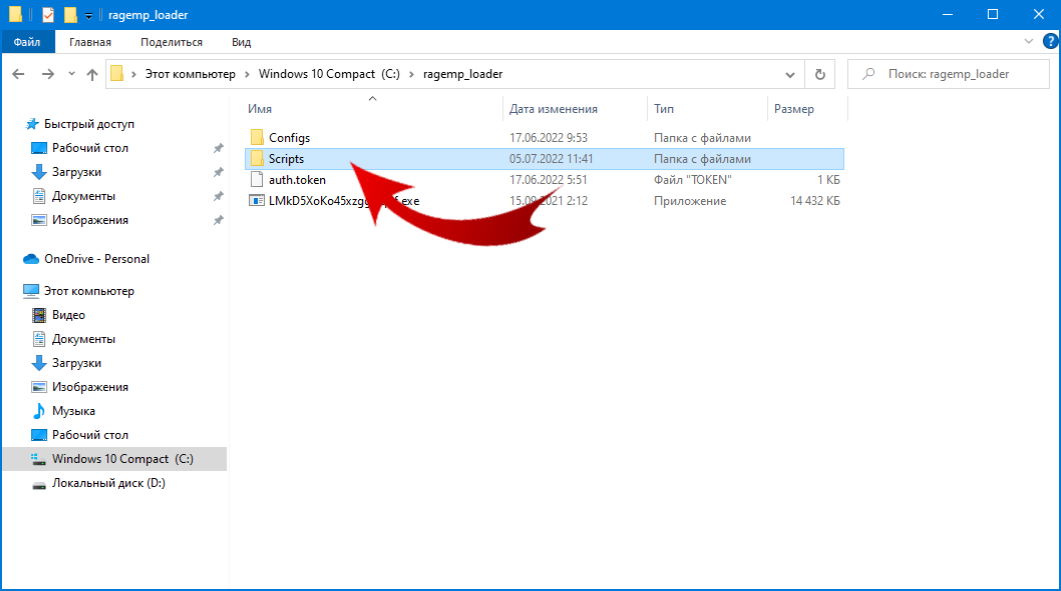Click the Back navigation arrow
Screen dimensions: 1061x591
coord(18,74)
